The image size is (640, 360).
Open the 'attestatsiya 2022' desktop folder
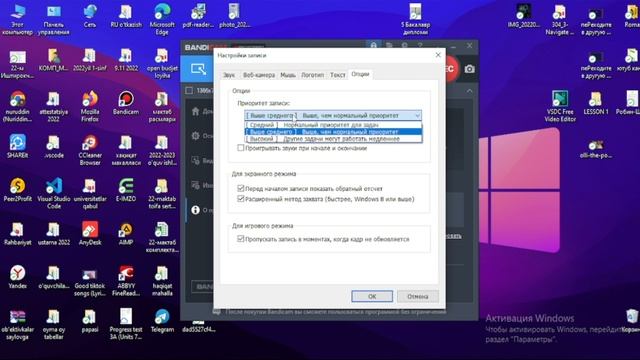(53, 107)
